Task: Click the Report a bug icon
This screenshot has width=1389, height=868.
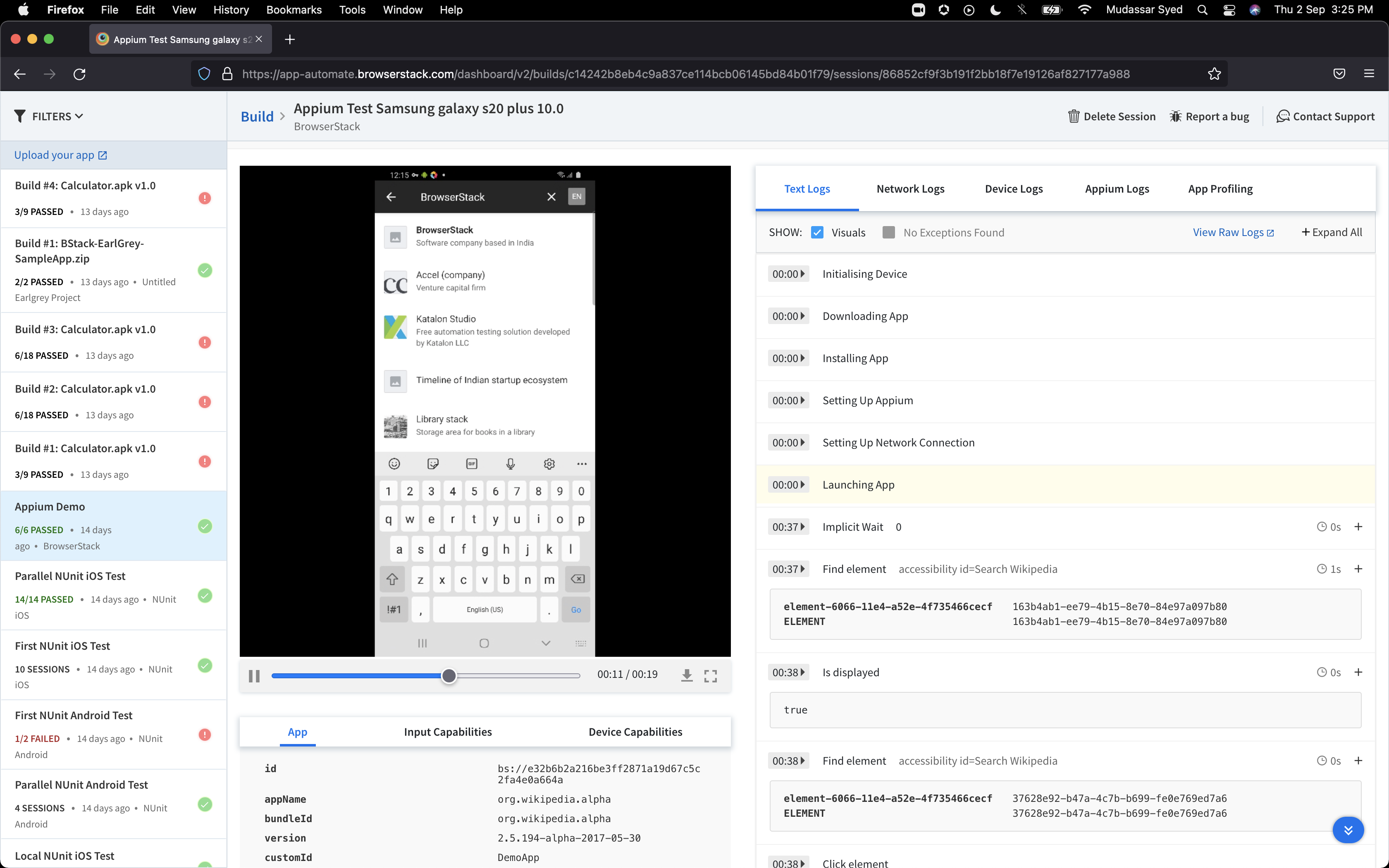Action: click(1175, 117)
